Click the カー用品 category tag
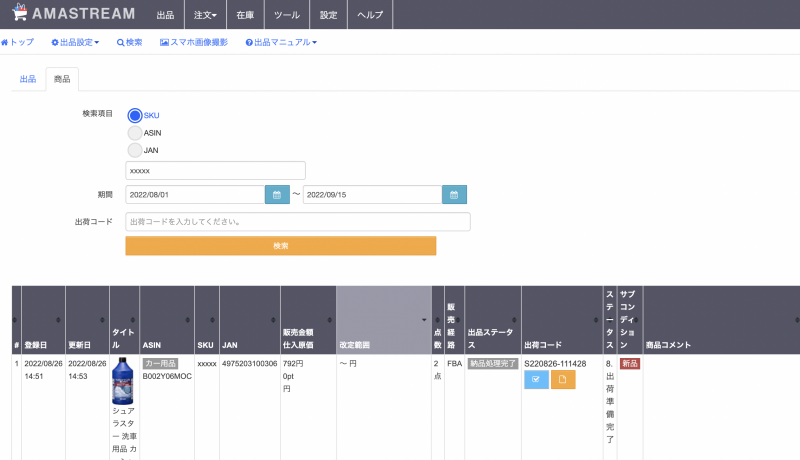 [x=160, y=364]
